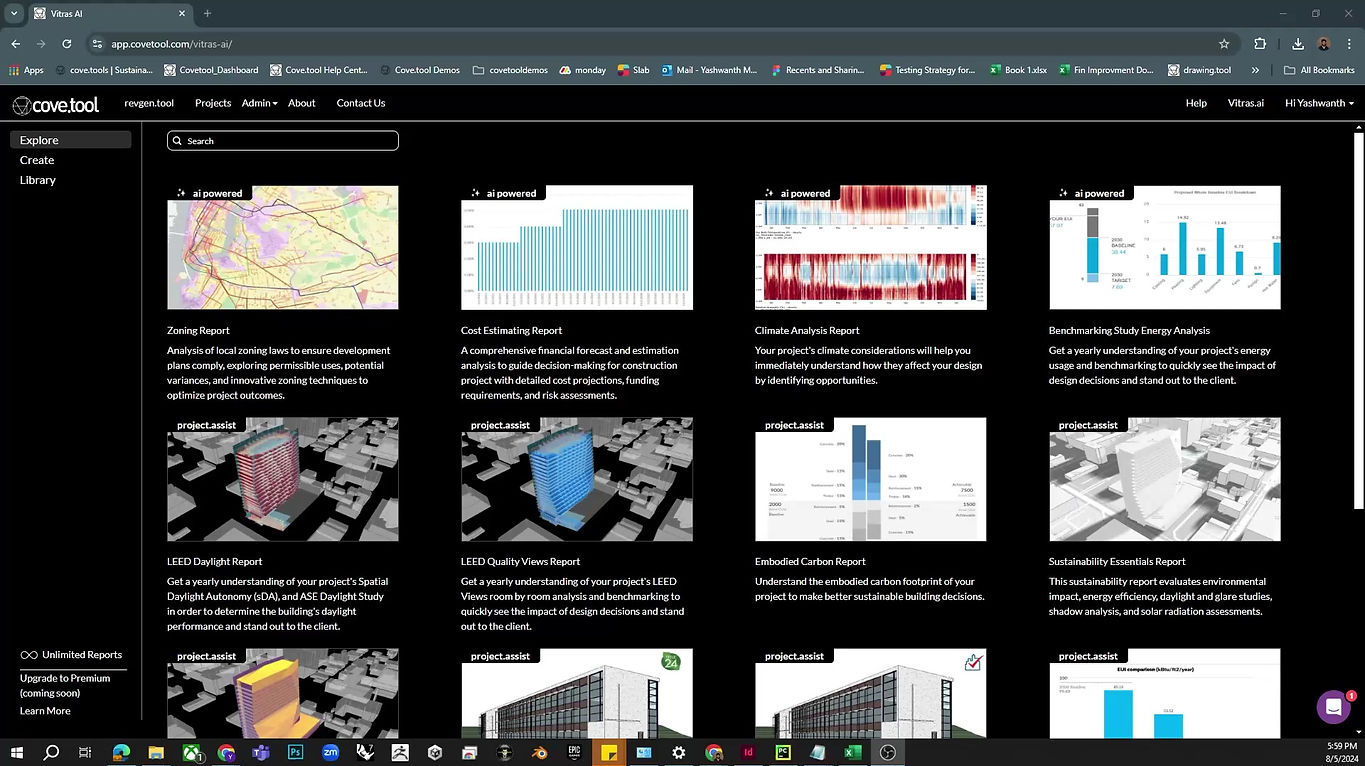The width and height of the screenshot is (1365, 766).
Task: Open the Apps bookmark shortcut
Action: pyautogui.click(x=27, y=70)
